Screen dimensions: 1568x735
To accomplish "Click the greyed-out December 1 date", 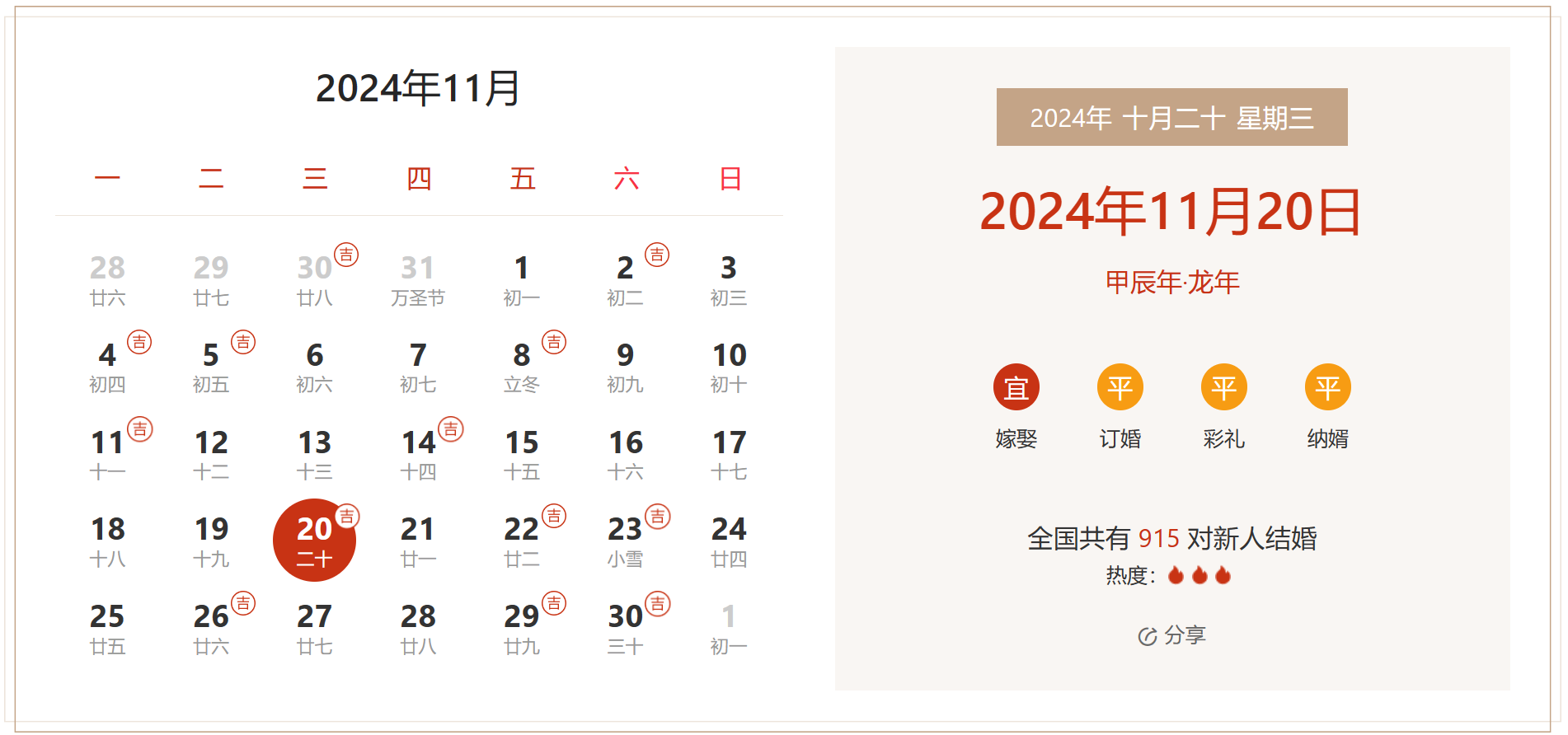I will click(728, 628).
